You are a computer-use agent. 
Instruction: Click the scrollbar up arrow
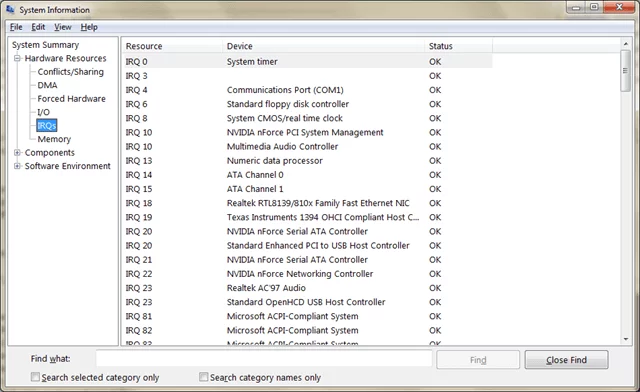click(626, 44)
